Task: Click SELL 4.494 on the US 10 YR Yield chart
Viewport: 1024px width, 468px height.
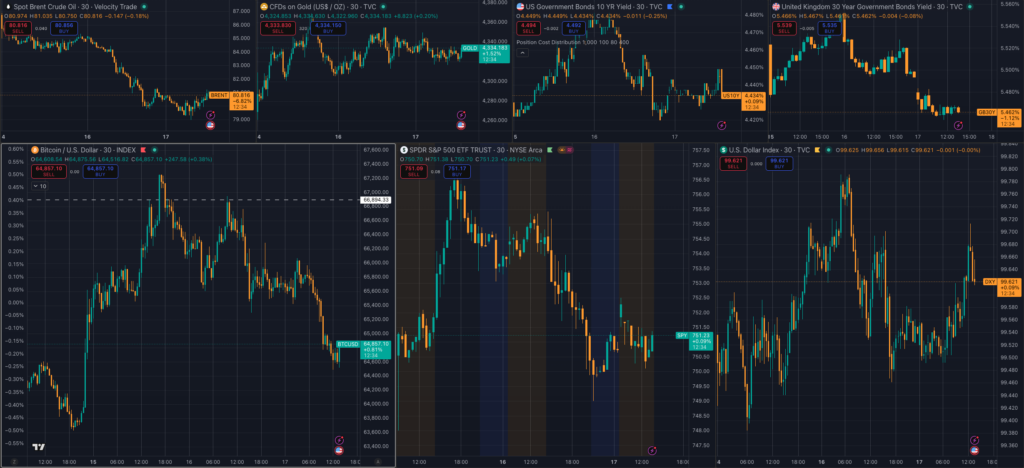Action: [x=528, y=28]
